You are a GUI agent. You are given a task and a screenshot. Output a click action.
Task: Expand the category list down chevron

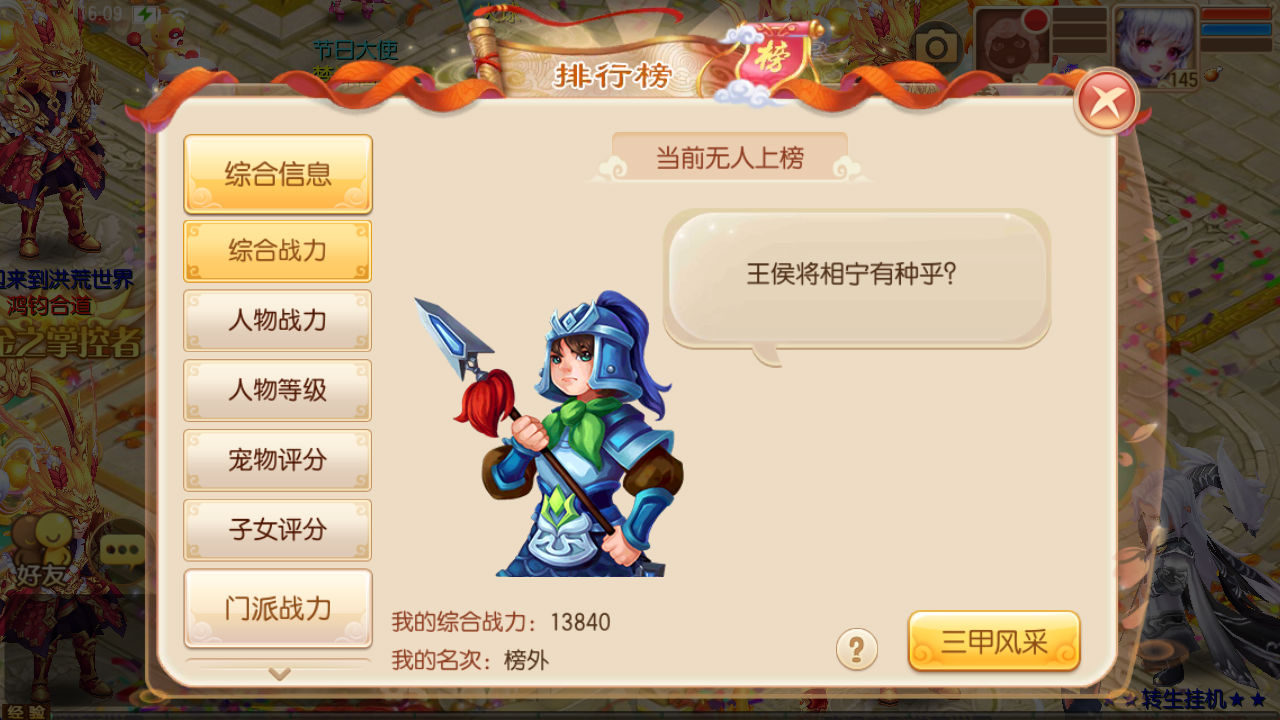point(279,675)
